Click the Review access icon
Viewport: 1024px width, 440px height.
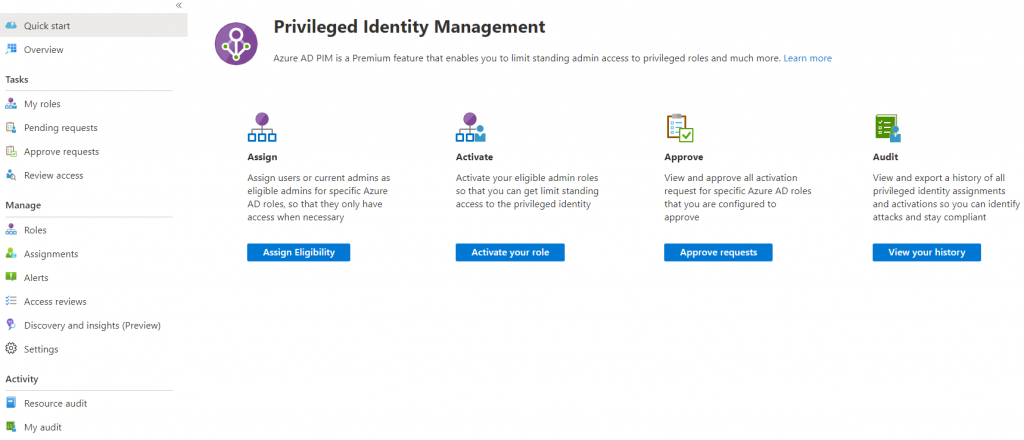pyautogui.click(x=10, y=175)
